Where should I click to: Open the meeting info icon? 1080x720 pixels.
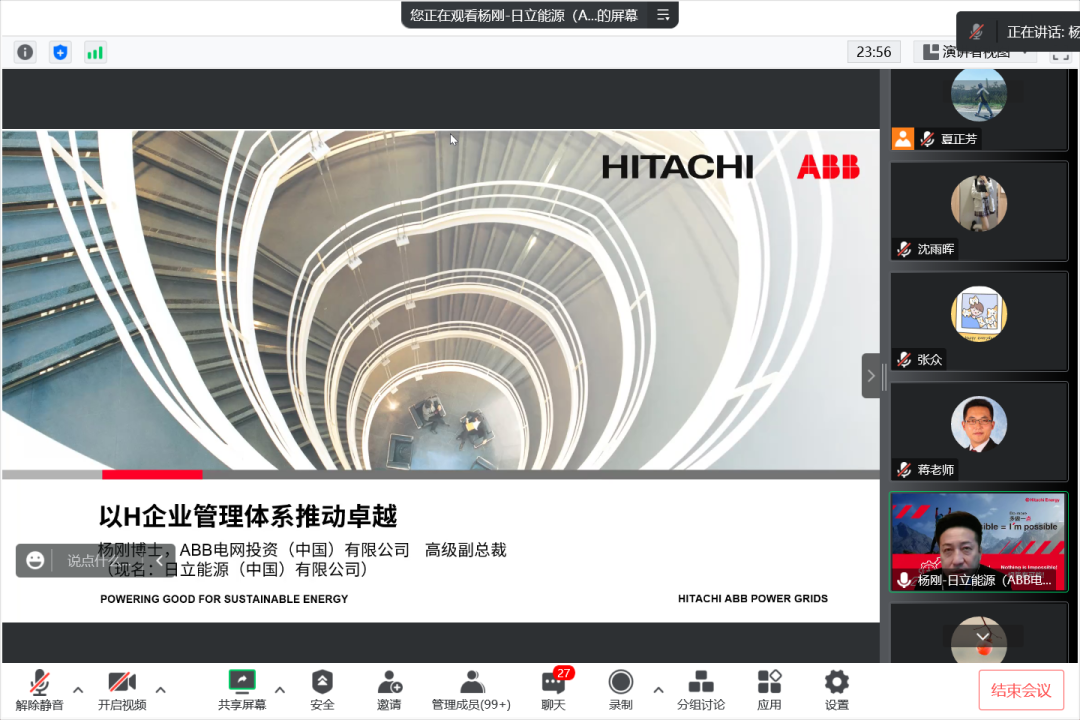(x=25, y=52)
